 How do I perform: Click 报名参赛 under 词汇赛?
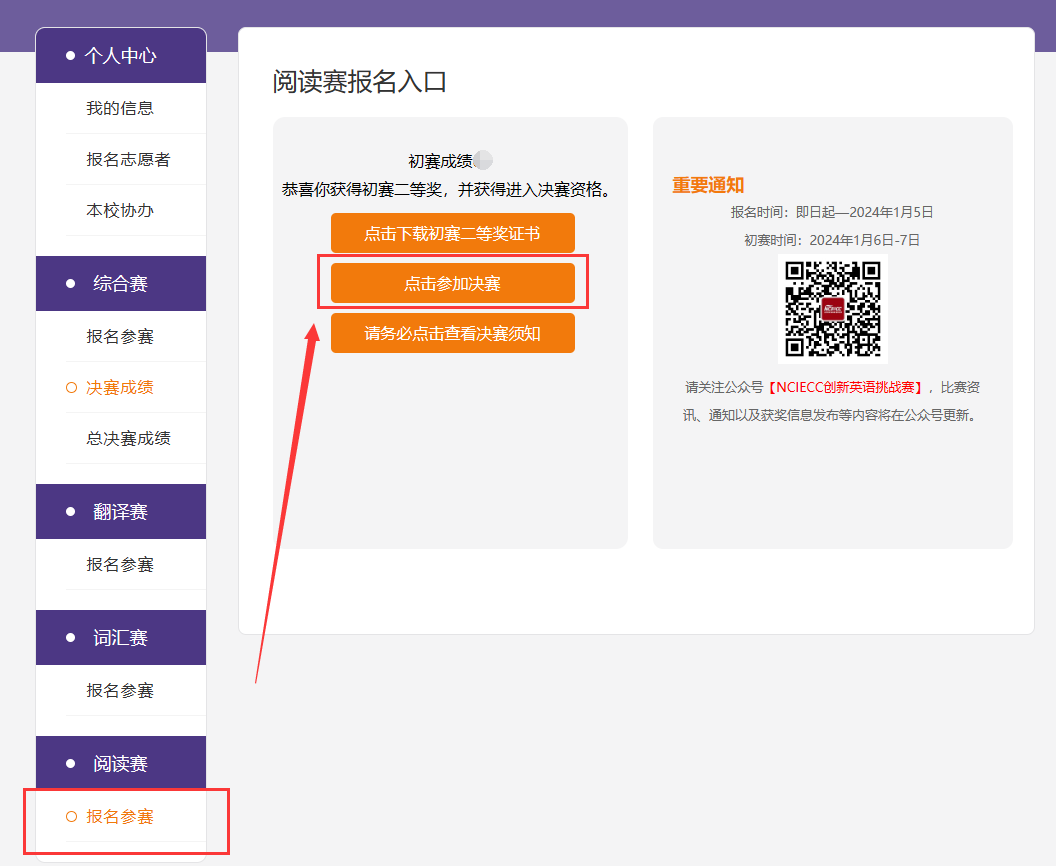tap(120, 691)
